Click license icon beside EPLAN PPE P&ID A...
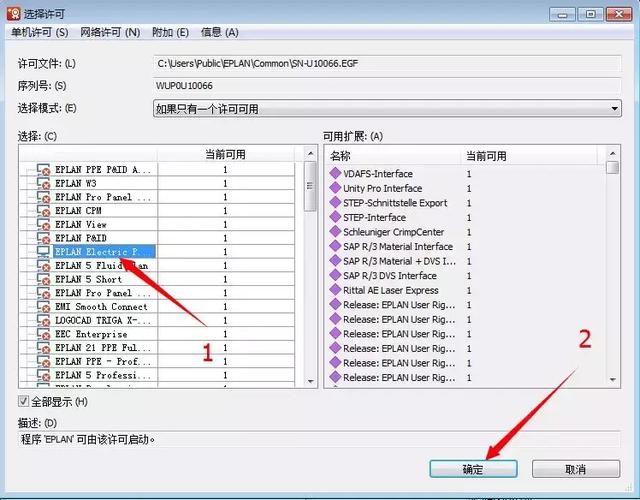The height and width of the screenshot is (500, 640). click(x=44, y=169)
